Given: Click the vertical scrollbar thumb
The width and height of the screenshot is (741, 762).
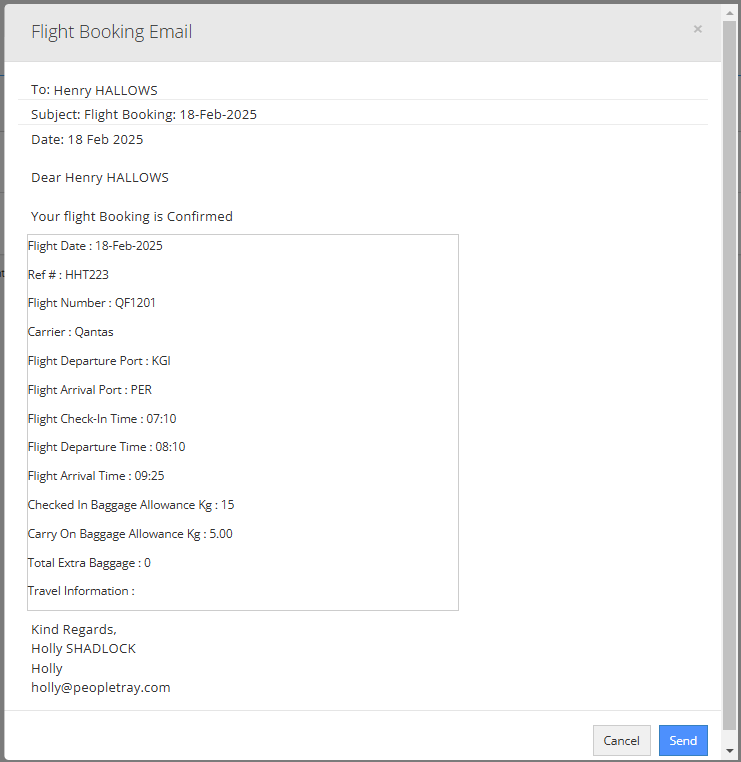Looking at the screenshot, I should (x=729, y=374).
